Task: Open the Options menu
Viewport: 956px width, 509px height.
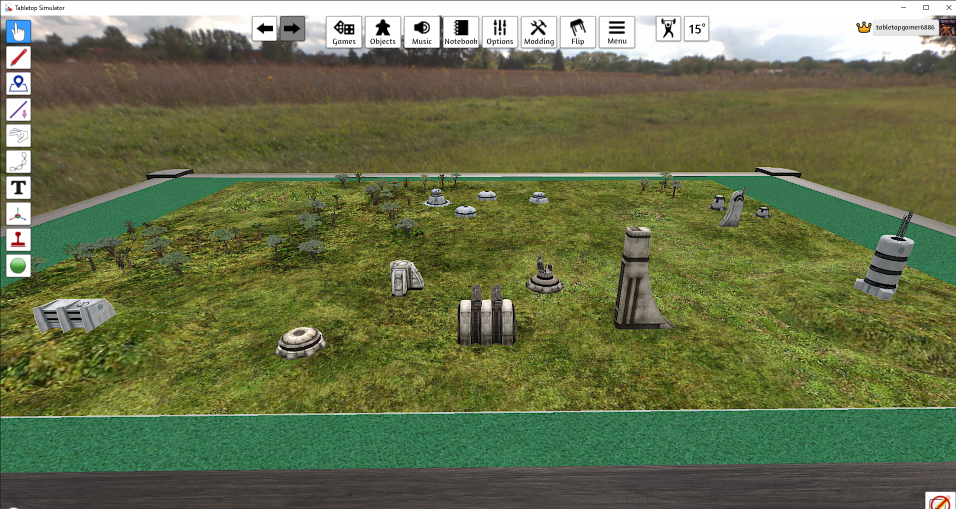Action: tap(500, 32)
